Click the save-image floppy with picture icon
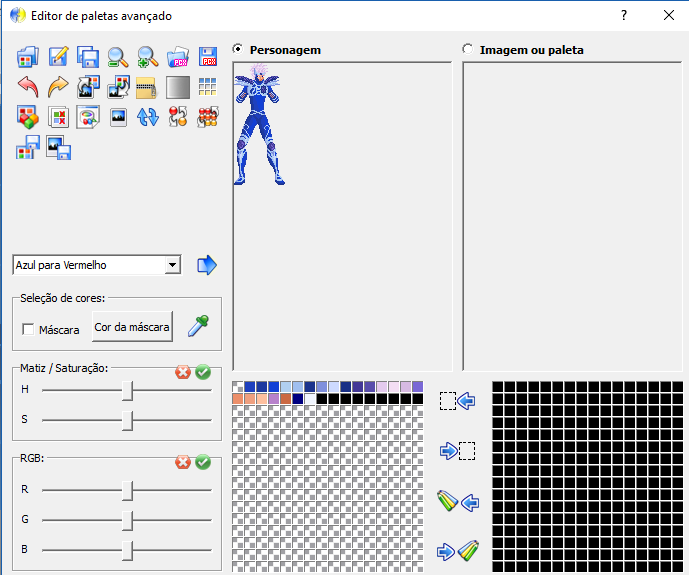The width and height of the screenshot is (689, 575). coord(58,147)
